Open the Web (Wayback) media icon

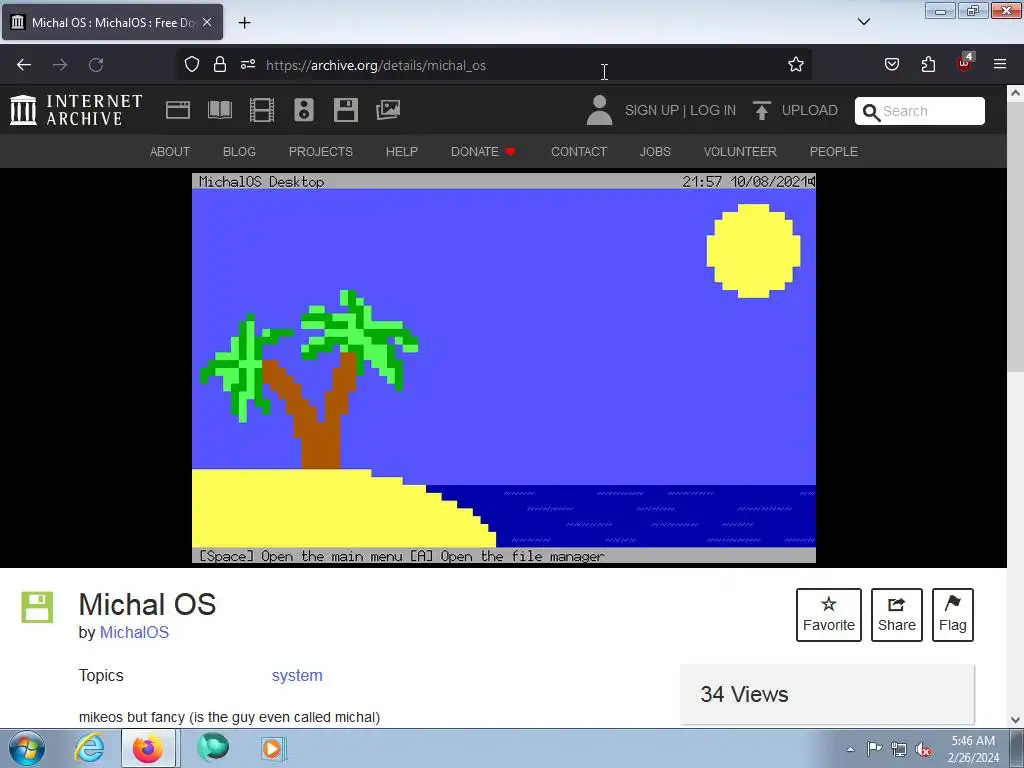click(178, 110)
